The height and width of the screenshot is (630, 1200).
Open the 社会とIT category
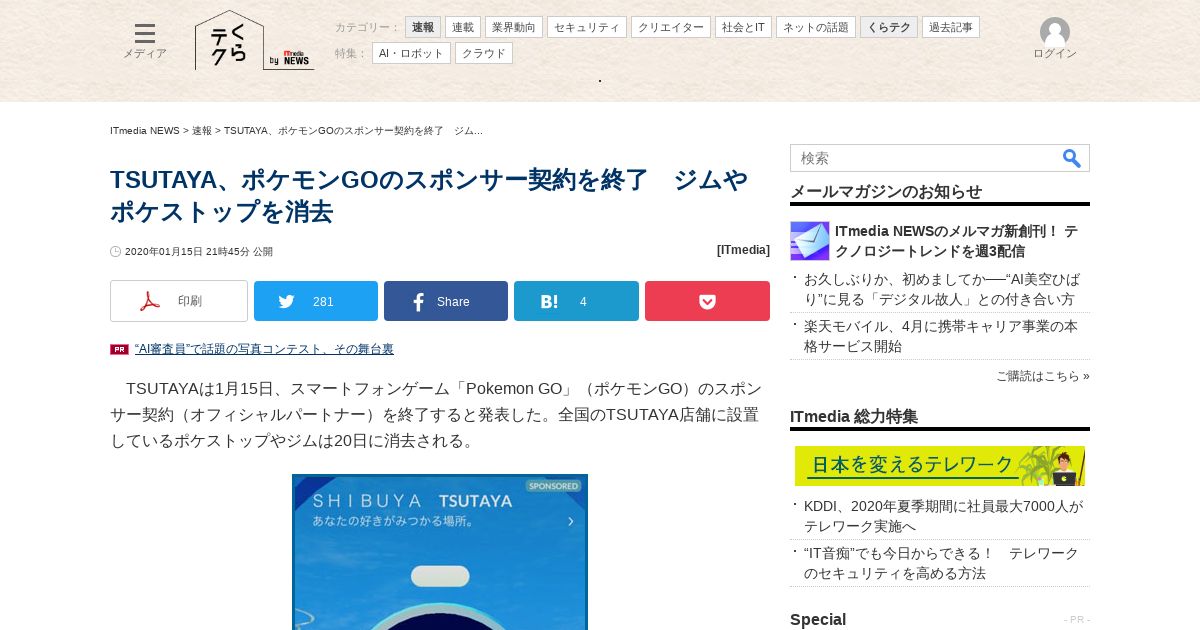tap(743, 27)
